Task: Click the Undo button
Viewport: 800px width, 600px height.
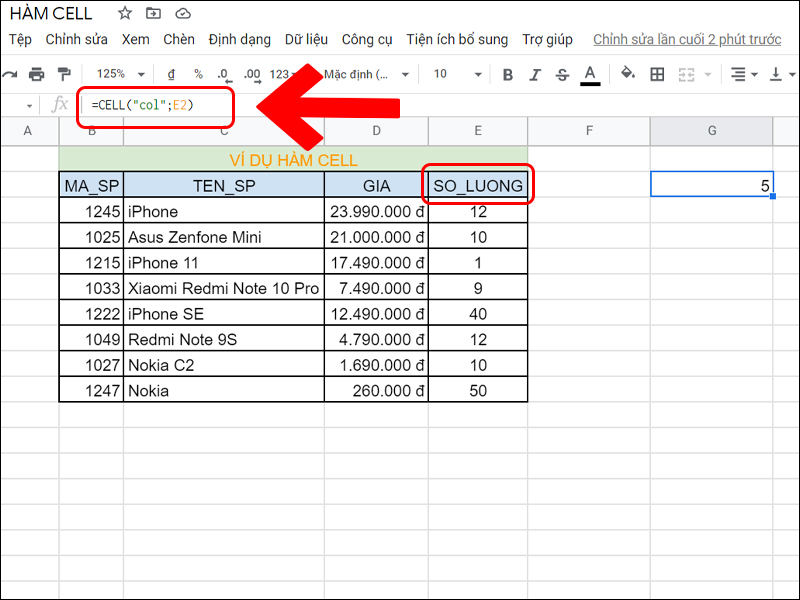Action: [10, 74]
